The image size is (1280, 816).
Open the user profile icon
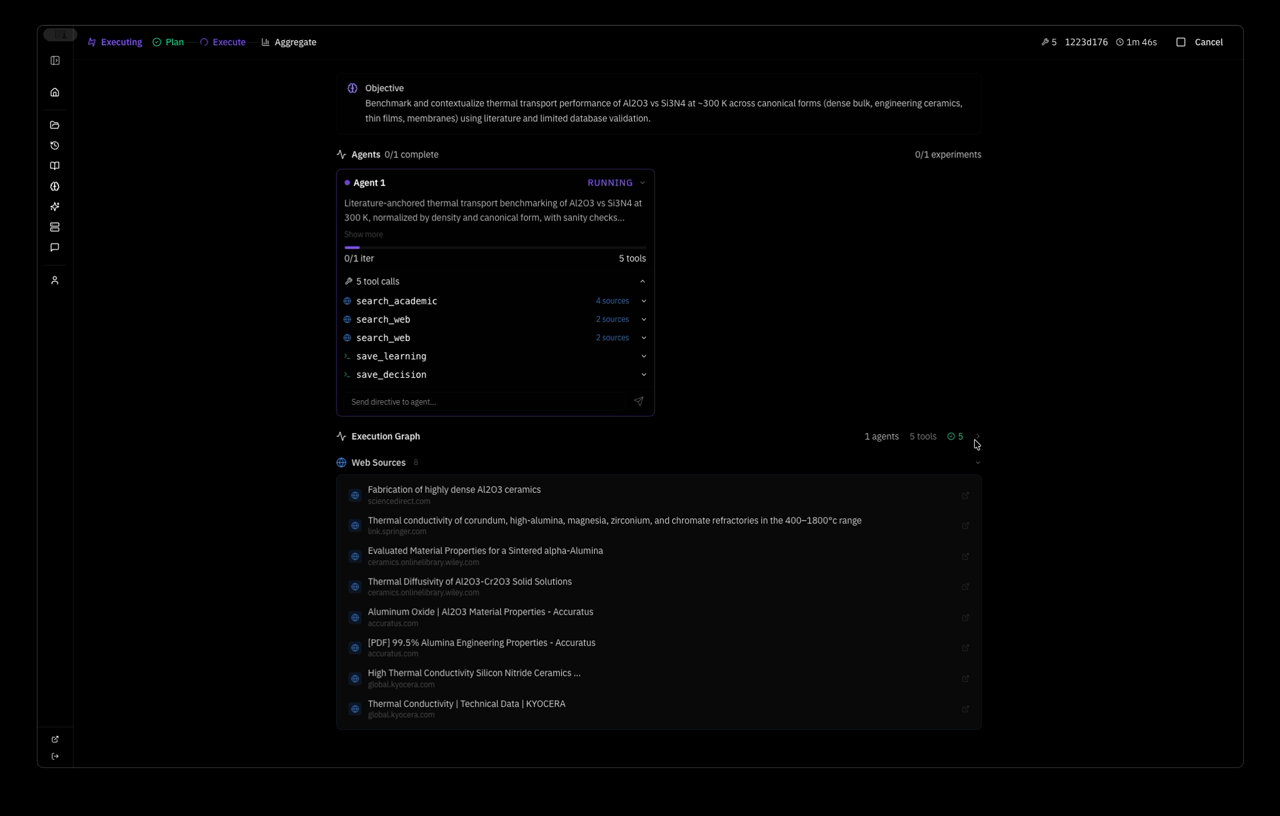[x=55, y=281]
